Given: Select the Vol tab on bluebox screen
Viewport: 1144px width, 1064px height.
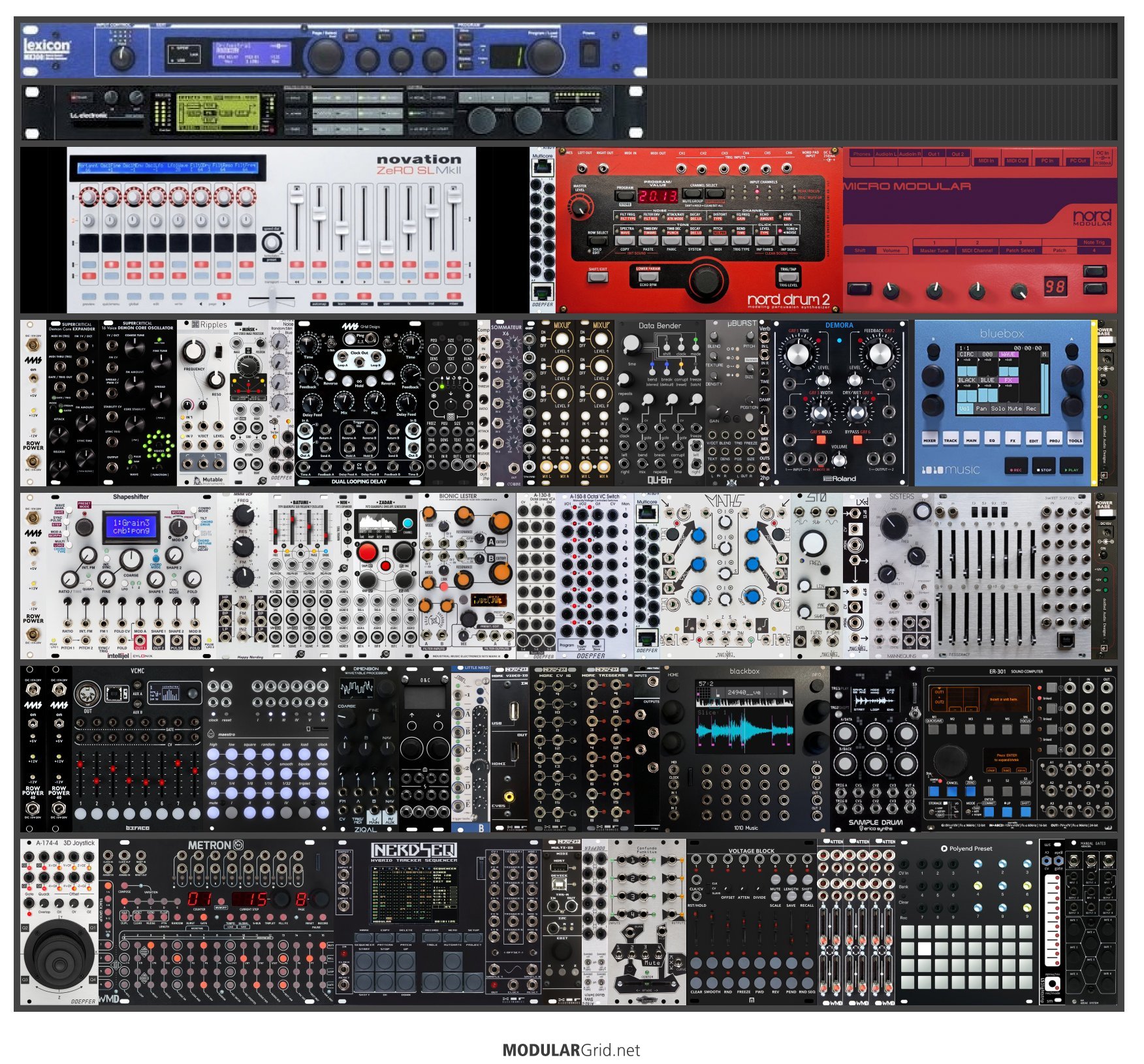Looking at the screenshot, I should (x=964, y=409).
